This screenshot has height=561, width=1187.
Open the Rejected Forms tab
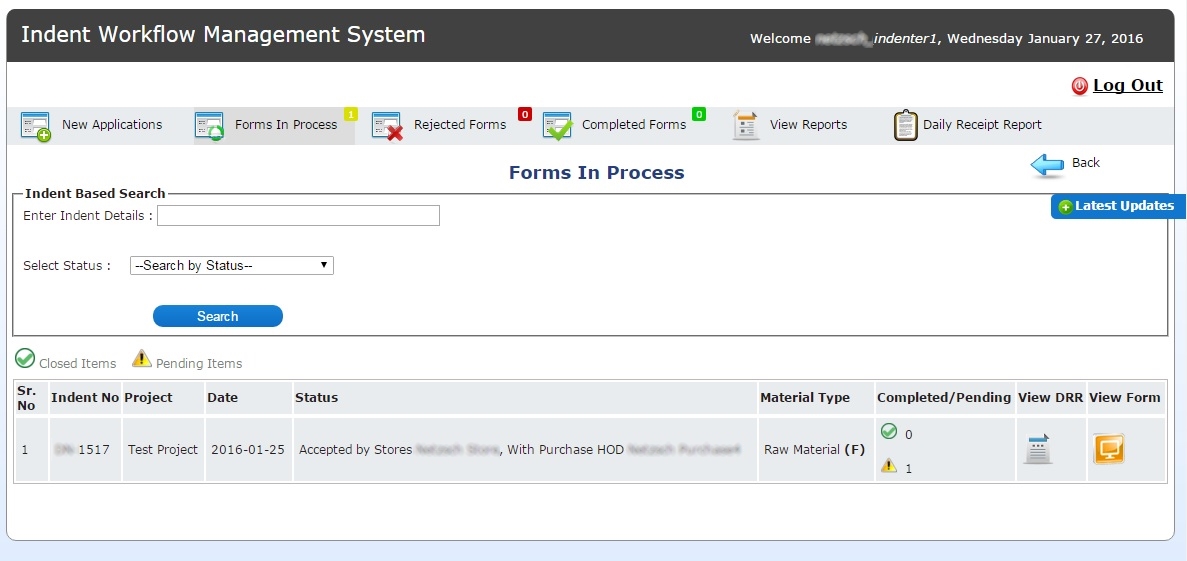459,125
